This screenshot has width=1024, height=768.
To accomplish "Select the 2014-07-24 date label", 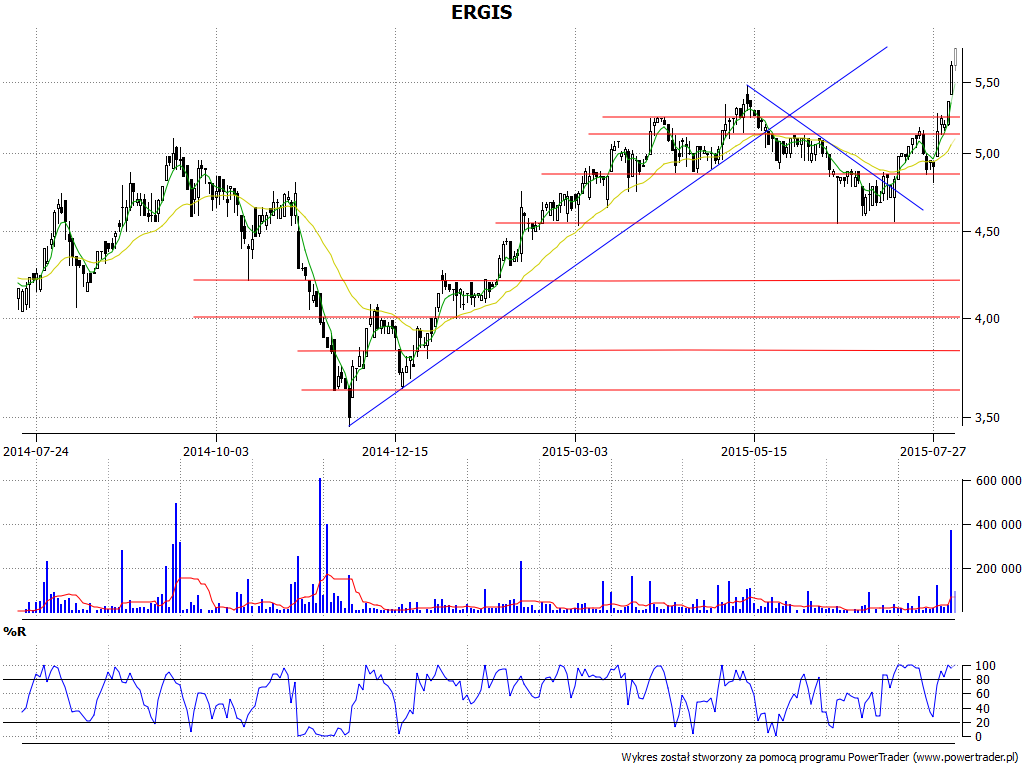I will (36, 451).
